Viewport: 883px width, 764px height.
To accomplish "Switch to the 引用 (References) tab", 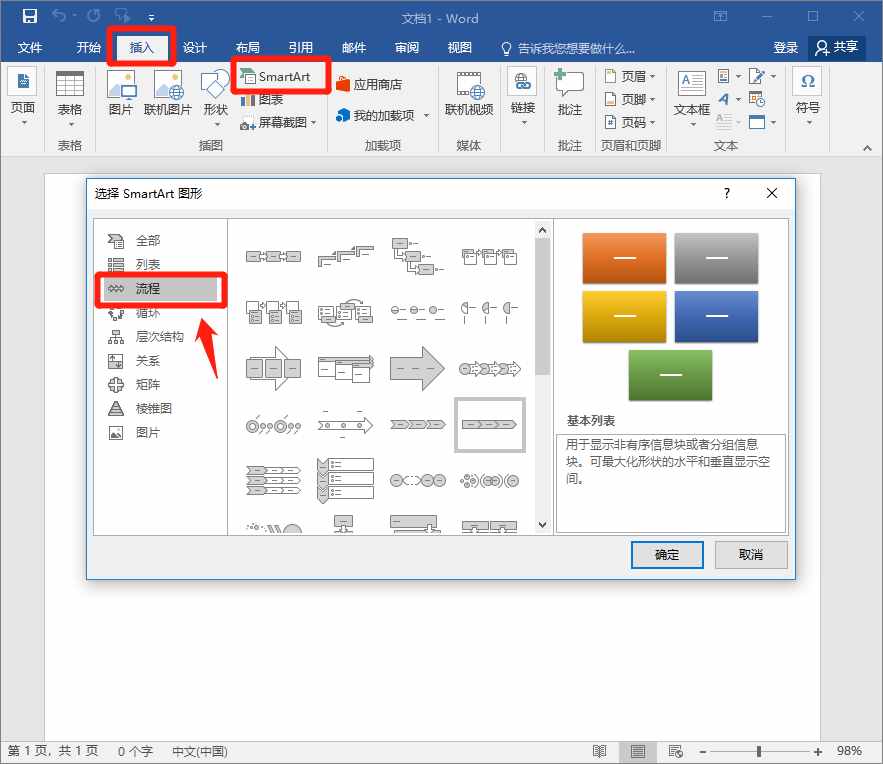I will tap(301, 48).
